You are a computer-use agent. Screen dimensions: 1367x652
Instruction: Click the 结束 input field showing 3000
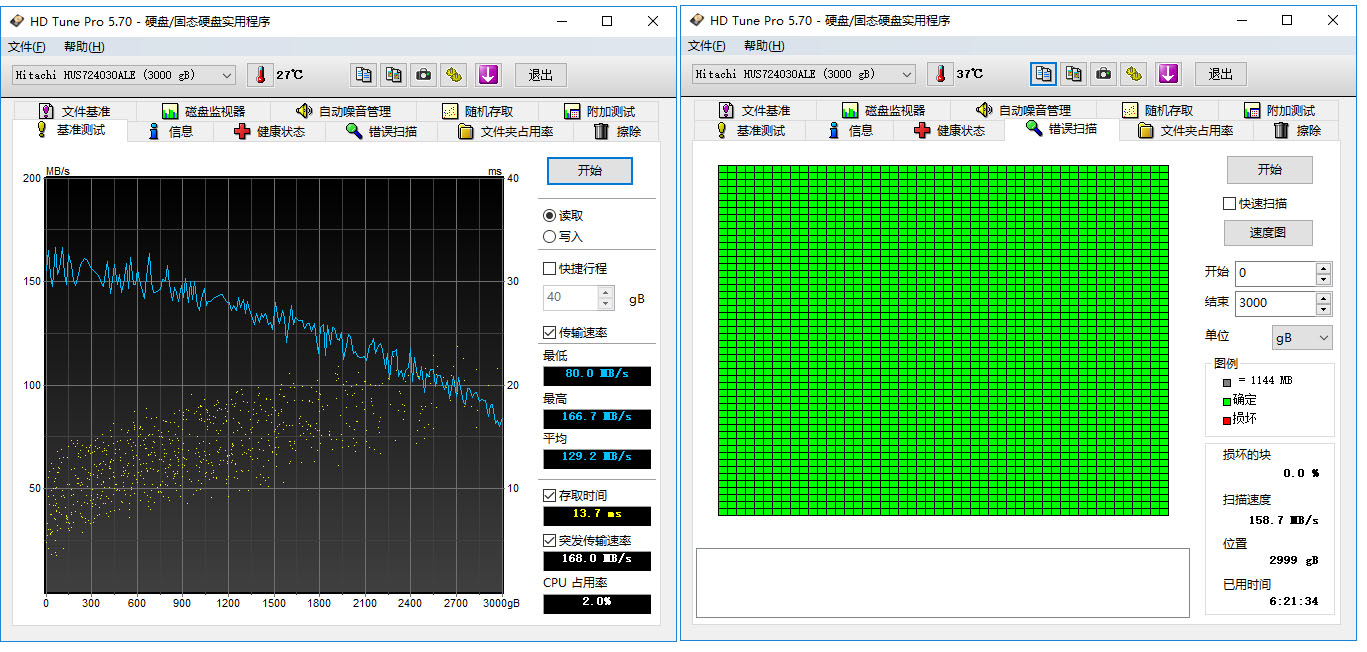tap(1274, 303)
